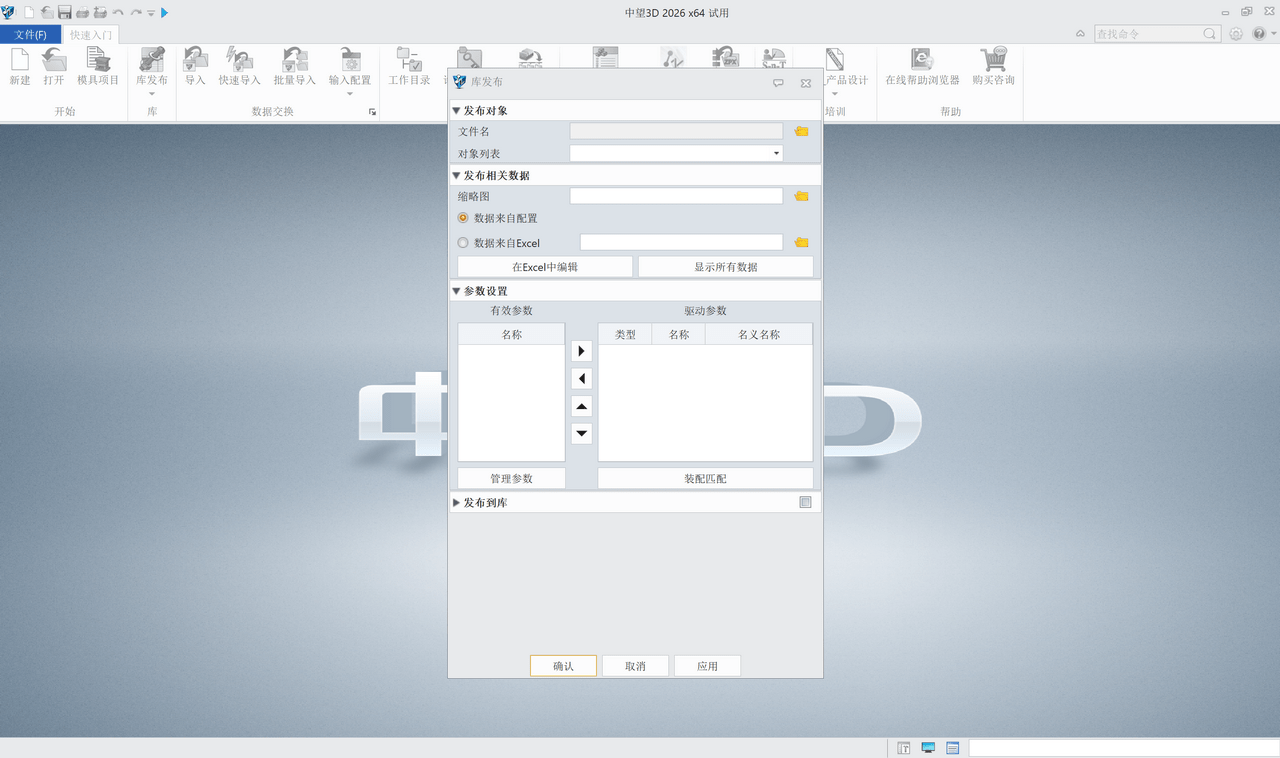This screenshot has width=1280, height=758.
Task: Open 批量导入 batch import
Action: tap(293, 68)
